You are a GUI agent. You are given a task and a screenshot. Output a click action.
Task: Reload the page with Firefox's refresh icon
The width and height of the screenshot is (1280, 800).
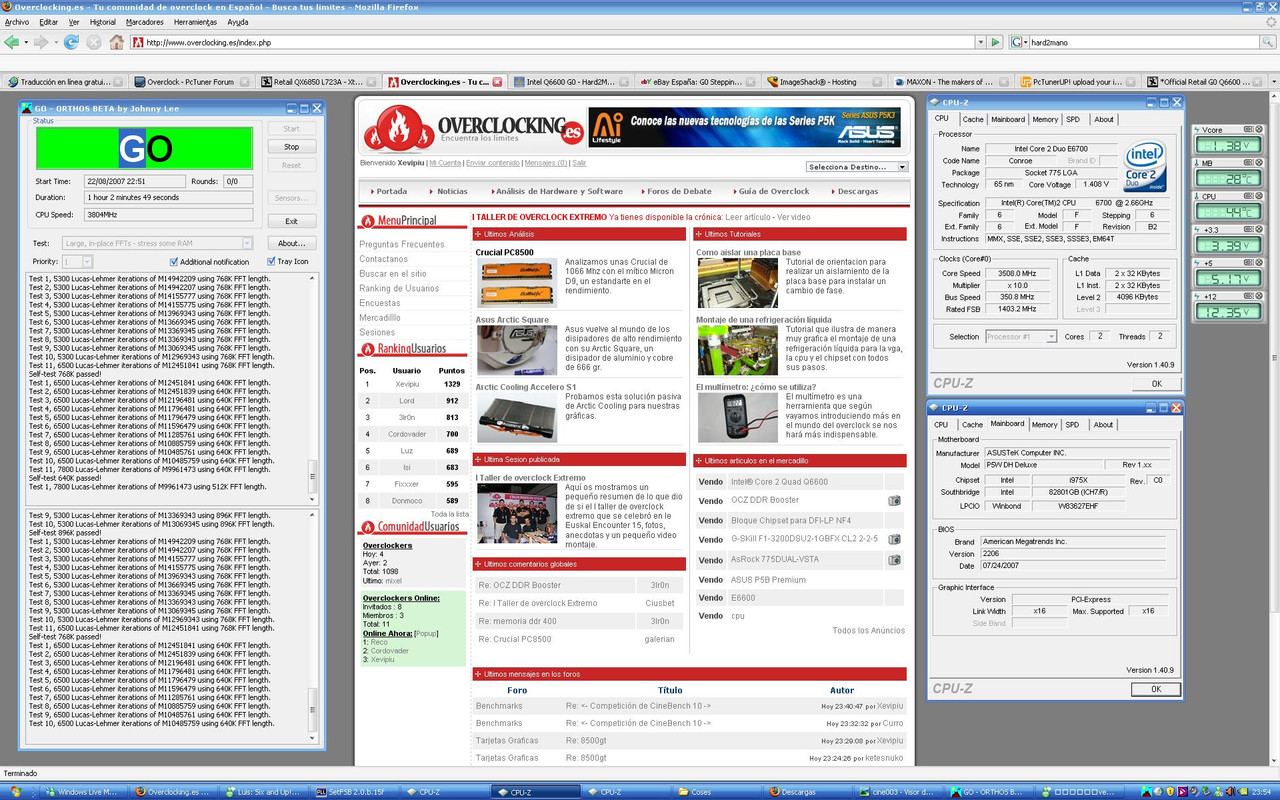point(71,42)
